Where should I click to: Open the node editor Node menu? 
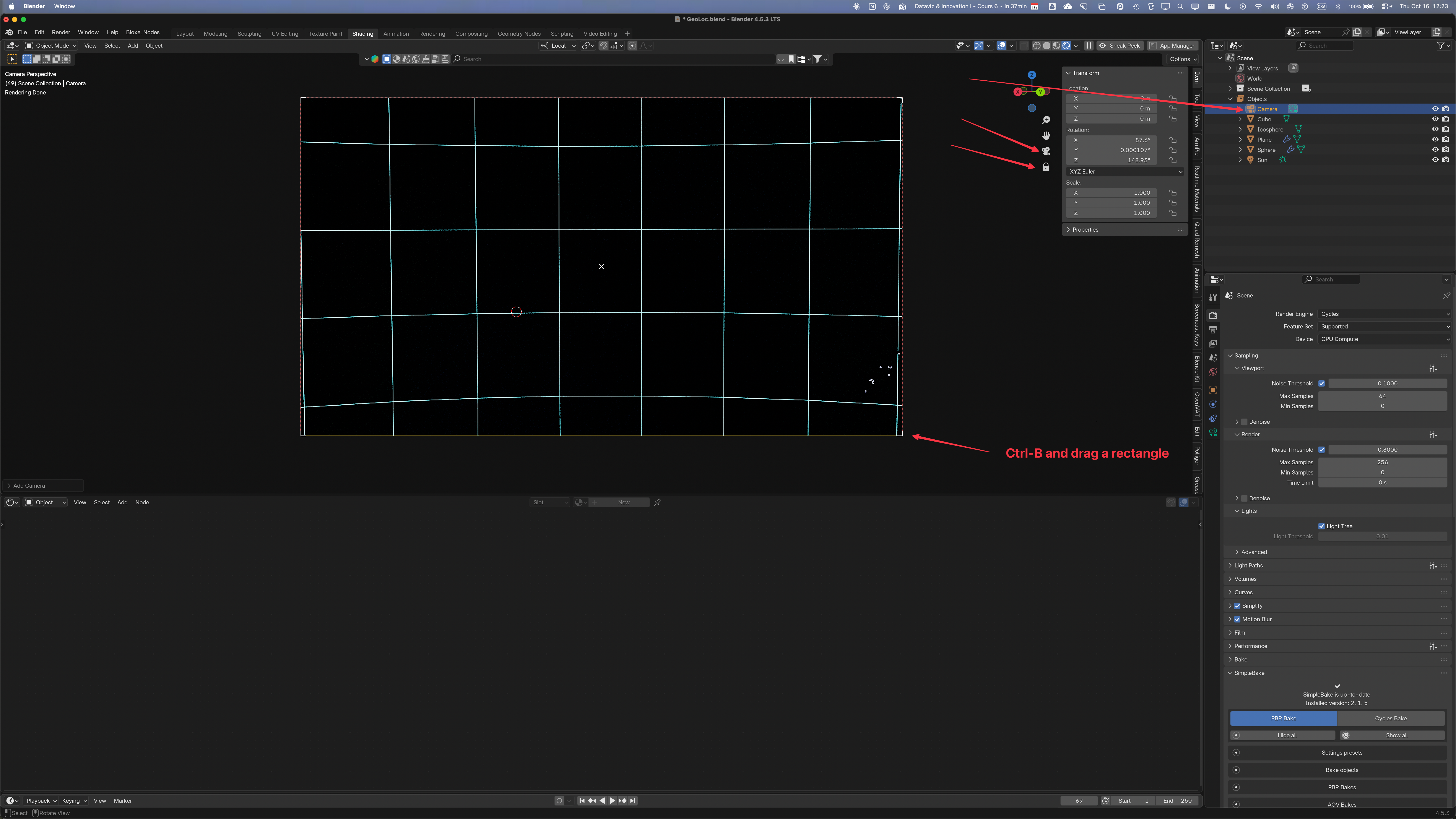pos(142,502)
